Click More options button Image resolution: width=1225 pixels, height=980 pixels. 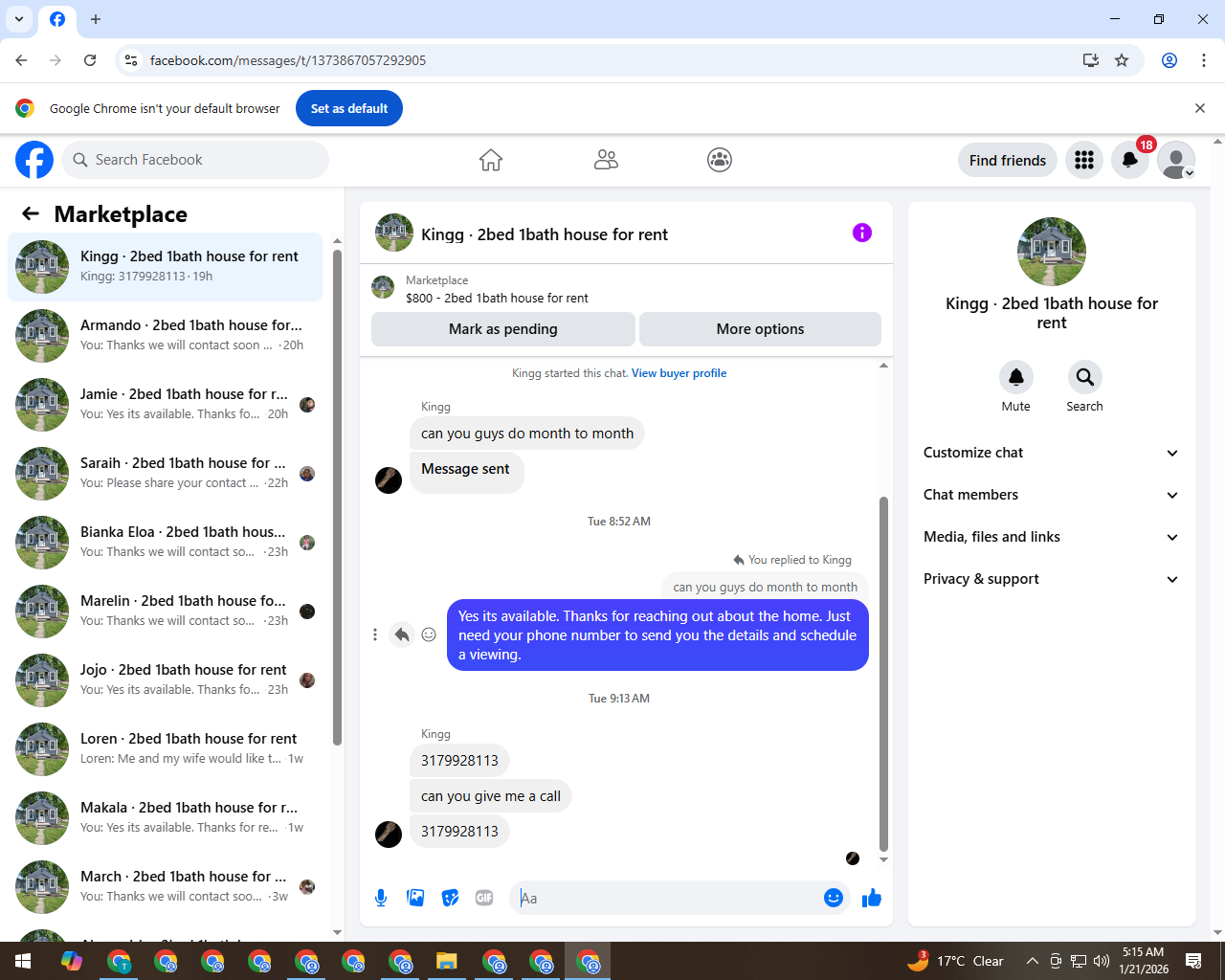(x=760, y=329)
